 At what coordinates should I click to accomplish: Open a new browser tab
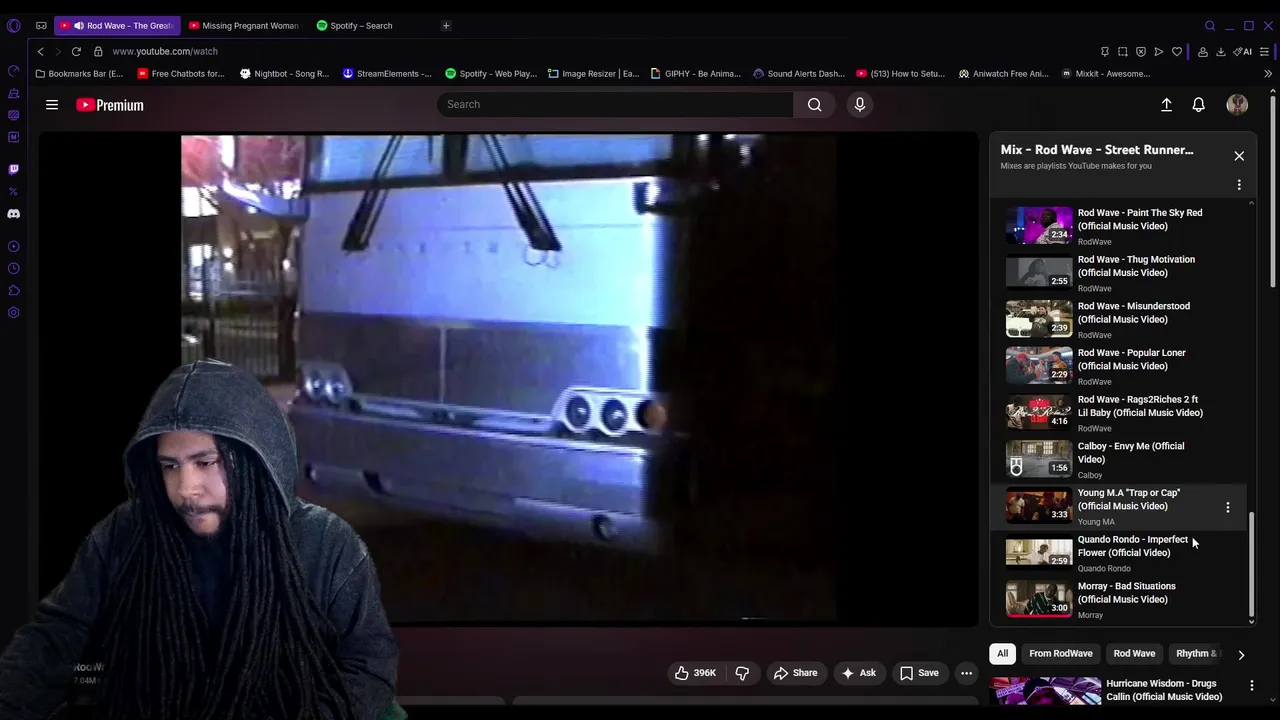click(446, 26)
